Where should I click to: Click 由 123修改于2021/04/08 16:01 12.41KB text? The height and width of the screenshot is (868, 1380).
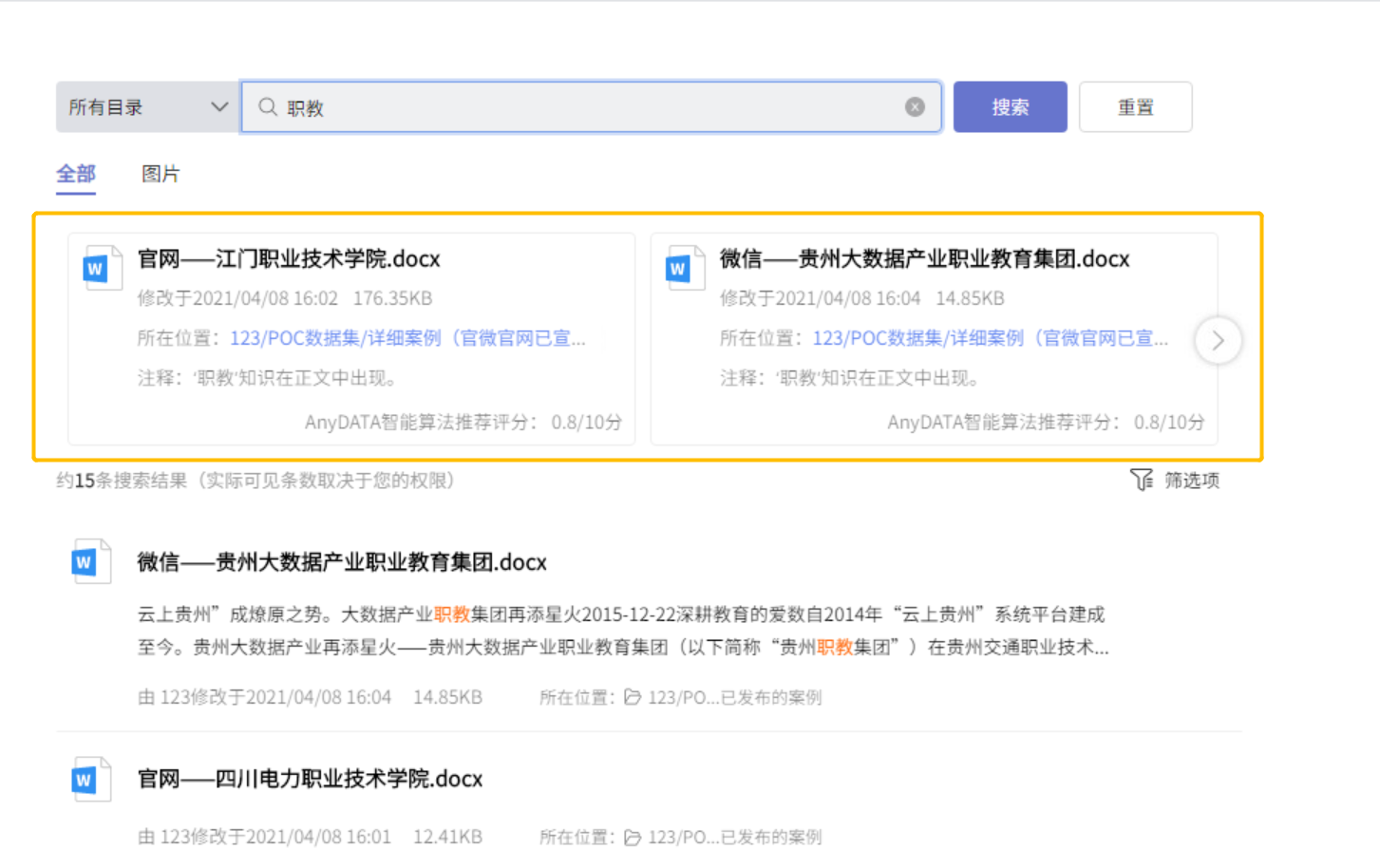310,837
